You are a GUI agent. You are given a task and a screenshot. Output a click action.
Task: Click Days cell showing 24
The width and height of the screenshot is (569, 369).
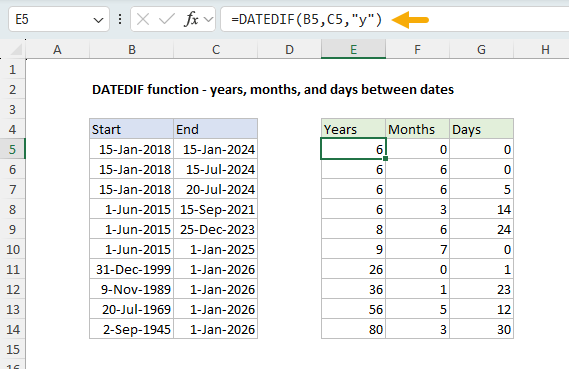coord(481,229)
